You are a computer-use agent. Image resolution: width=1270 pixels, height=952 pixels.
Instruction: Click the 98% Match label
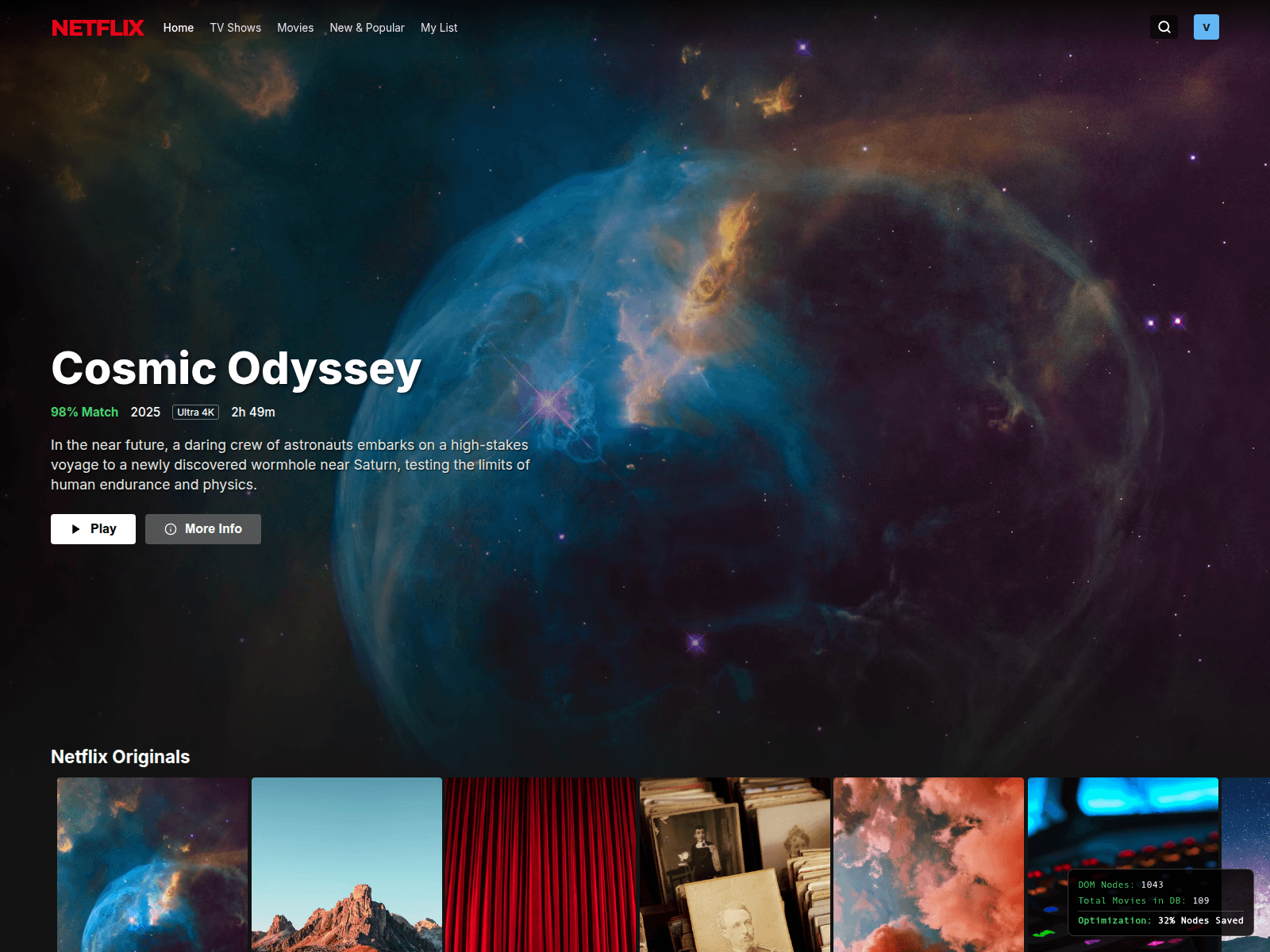tap(84, 413)
